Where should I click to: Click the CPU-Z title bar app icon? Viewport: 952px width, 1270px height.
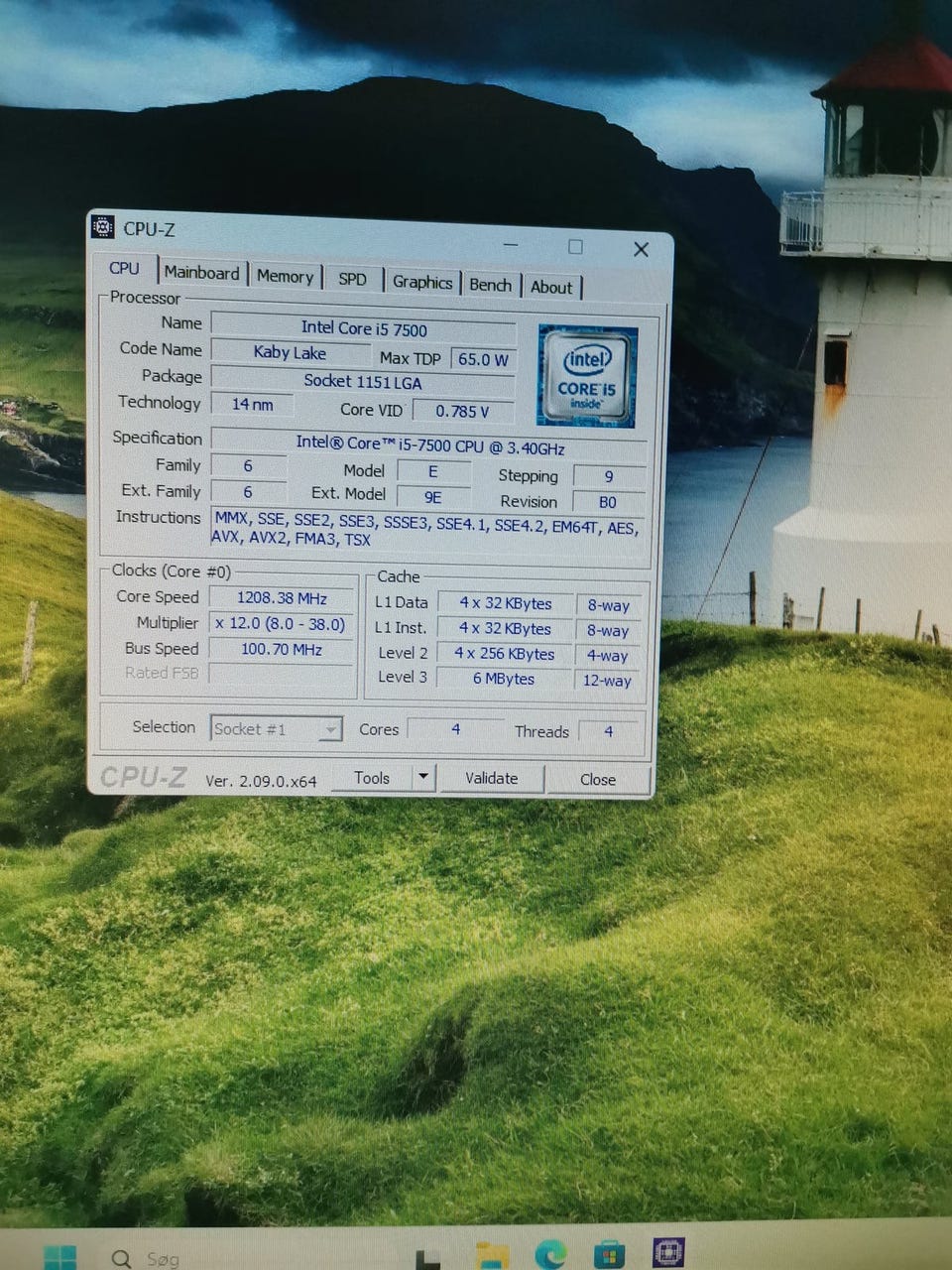[x=103, y=227]
